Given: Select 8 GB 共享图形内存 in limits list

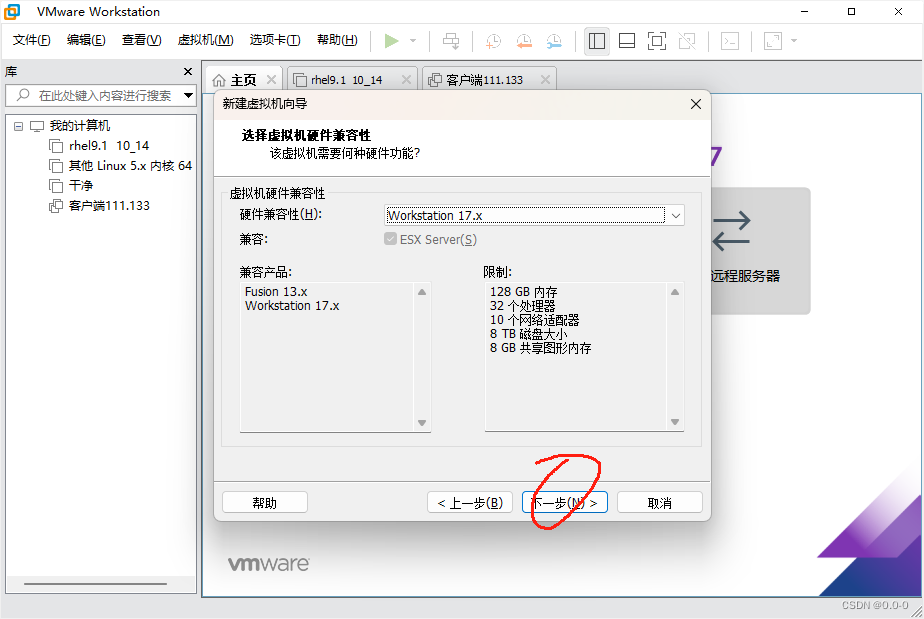Looking at the screenshot, I should click(540, 348).
